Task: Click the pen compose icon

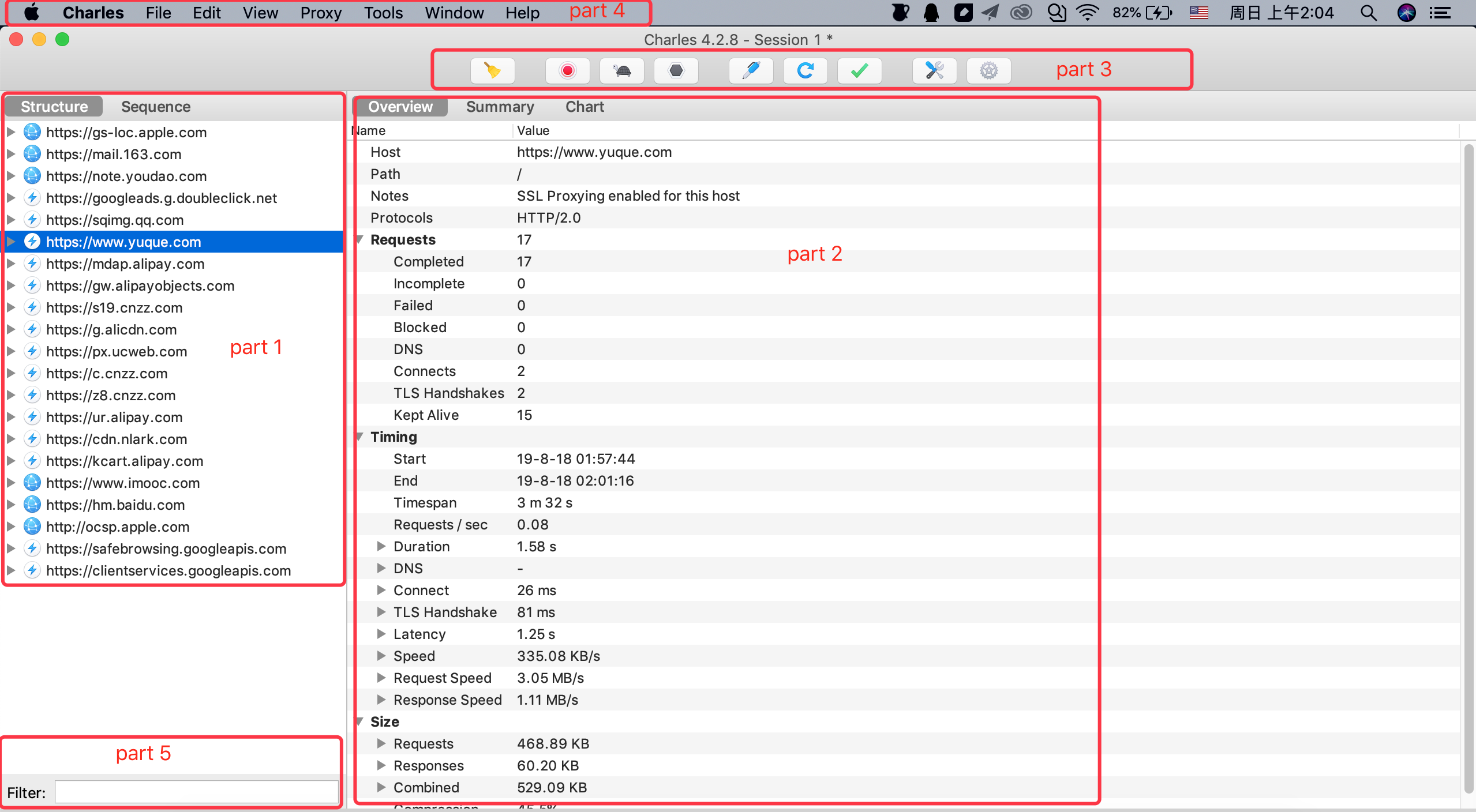Action: (x=751, y=71)
